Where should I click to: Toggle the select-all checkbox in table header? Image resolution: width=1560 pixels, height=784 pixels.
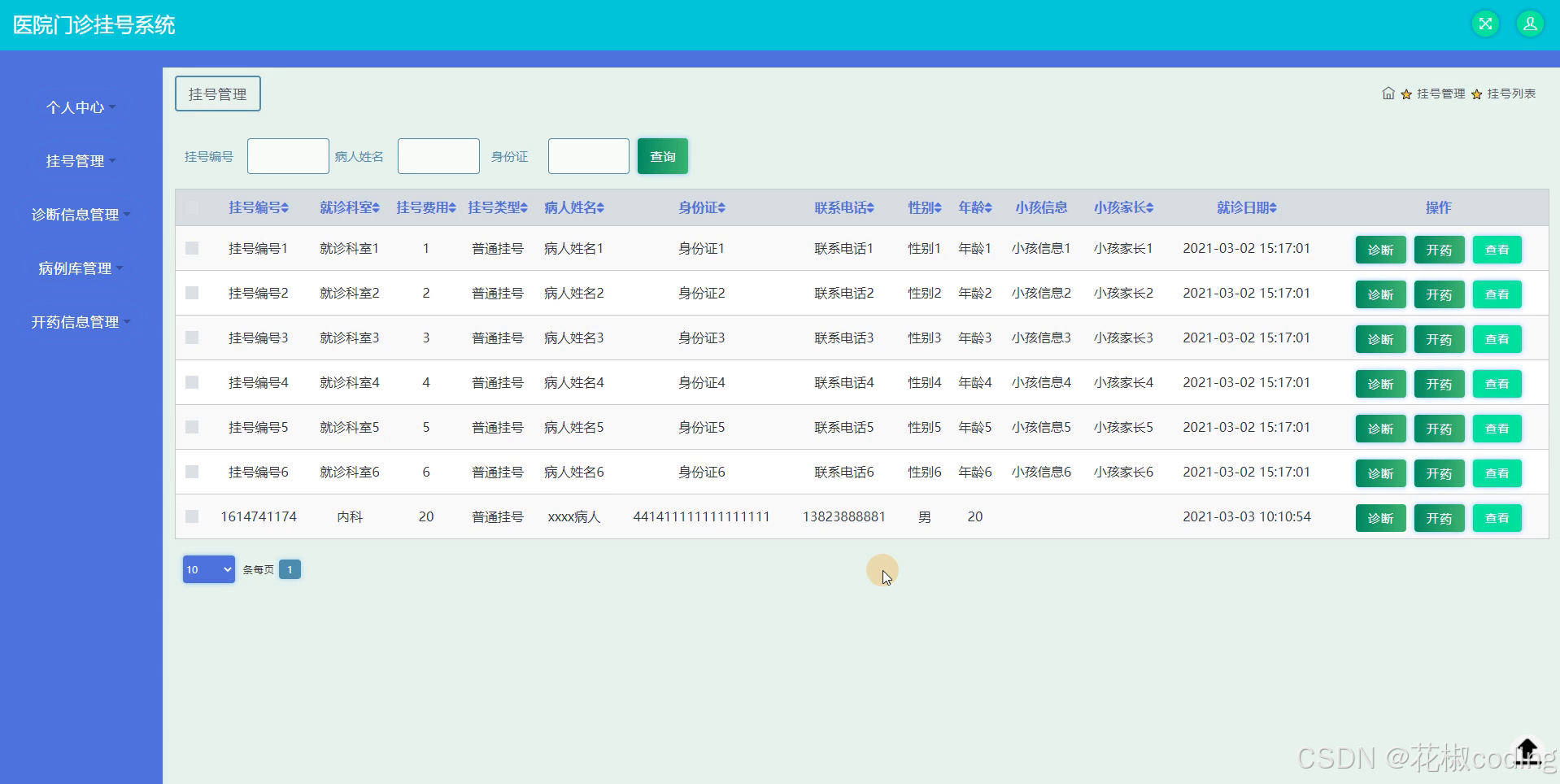(x=192, y=207)
